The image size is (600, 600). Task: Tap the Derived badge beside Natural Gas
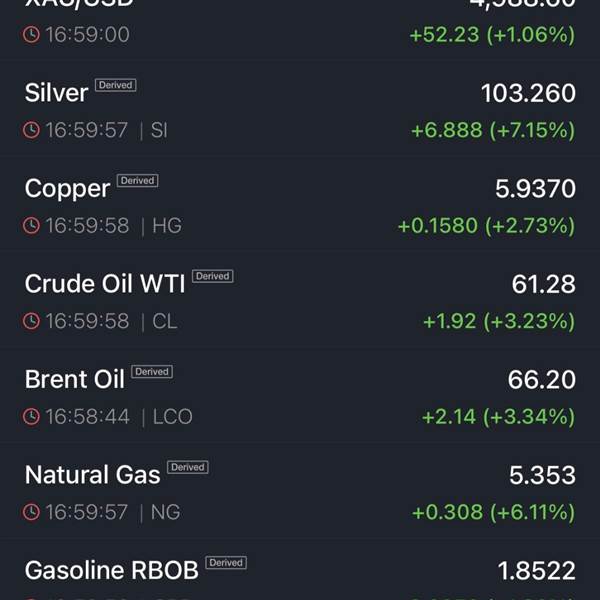(x=188, y=467)
